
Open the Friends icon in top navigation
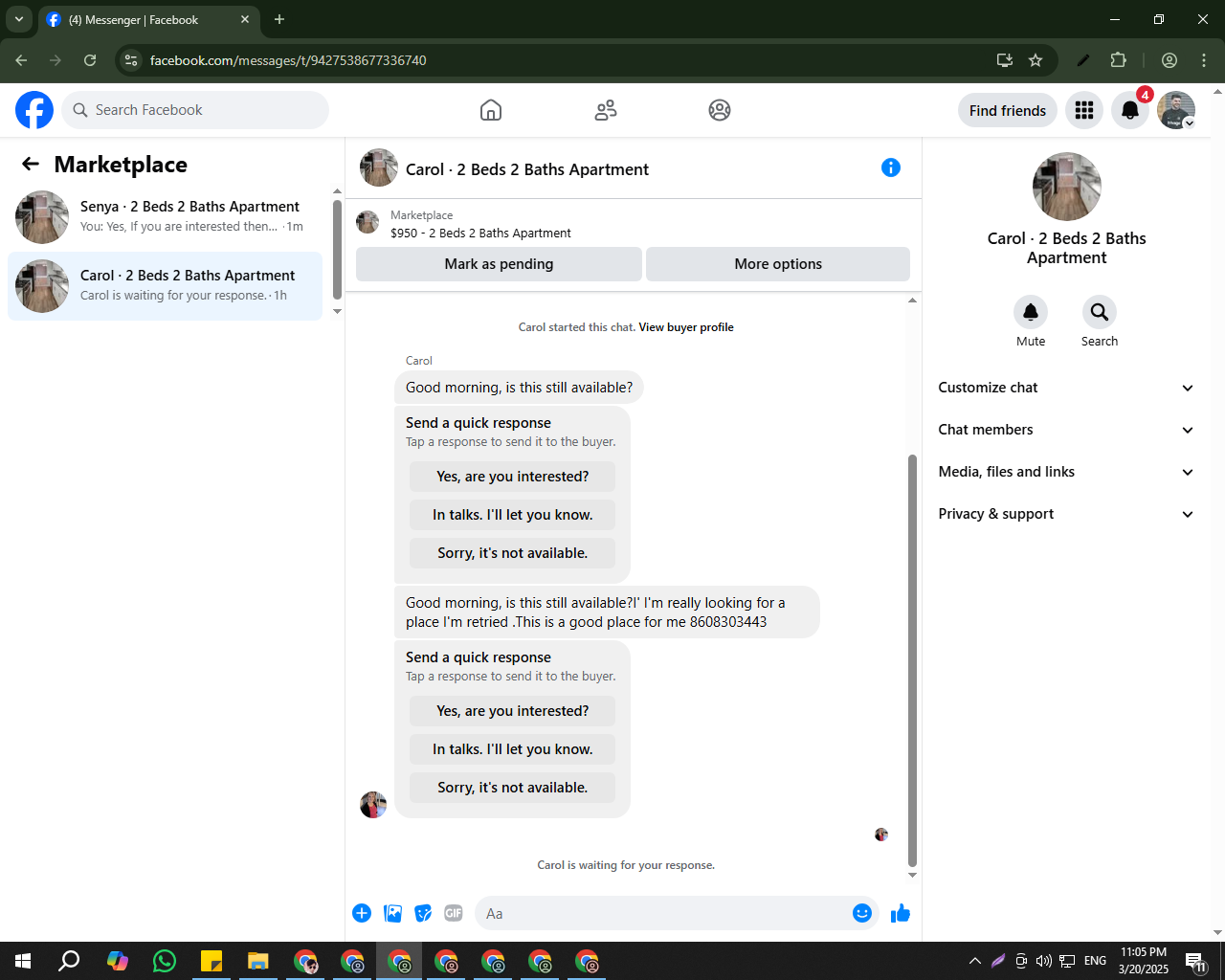click(x=606, y=110)
